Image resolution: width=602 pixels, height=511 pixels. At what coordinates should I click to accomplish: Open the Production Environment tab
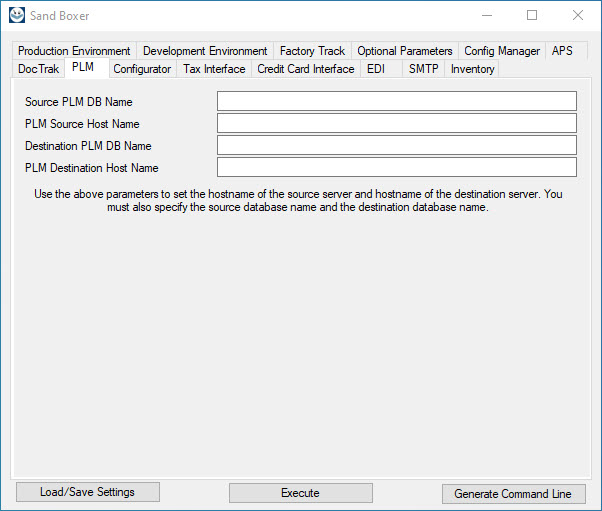tap(74, 51)
